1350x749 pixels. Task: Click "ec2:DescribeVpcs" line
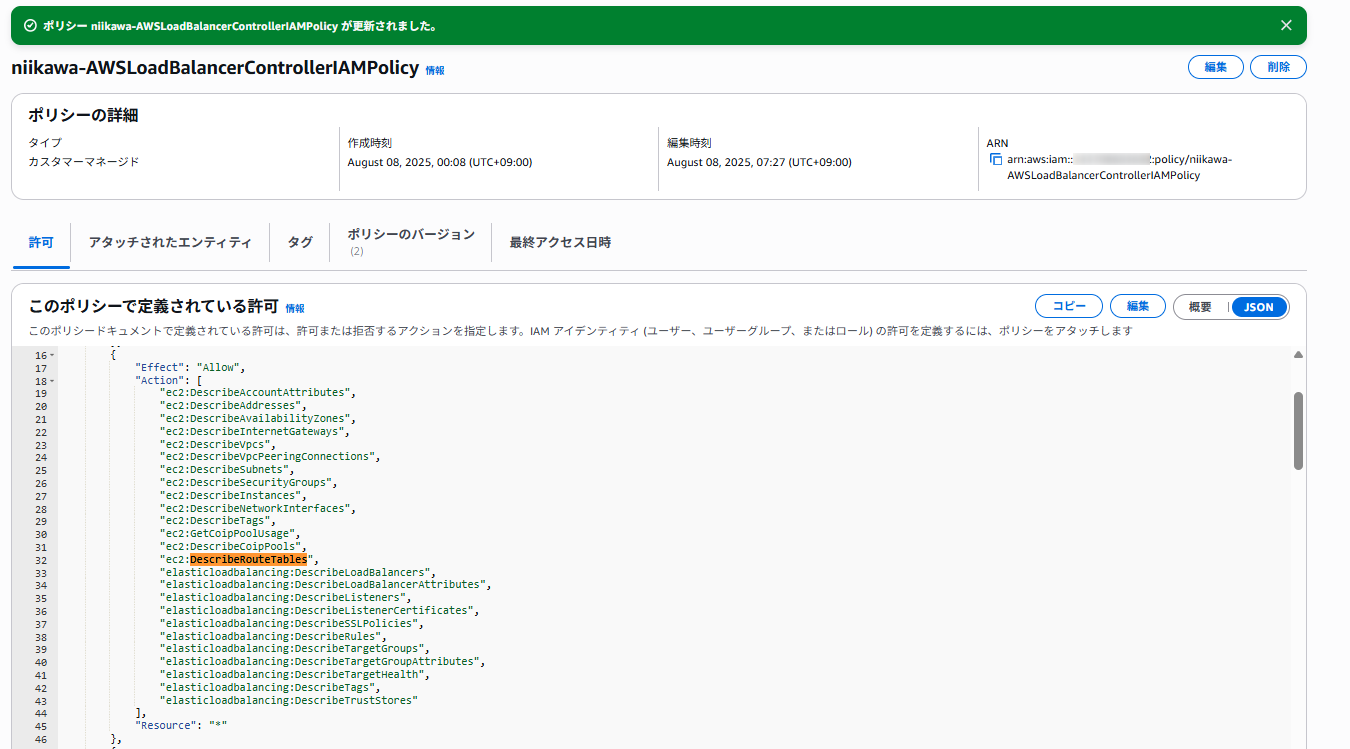coord(218,444)
